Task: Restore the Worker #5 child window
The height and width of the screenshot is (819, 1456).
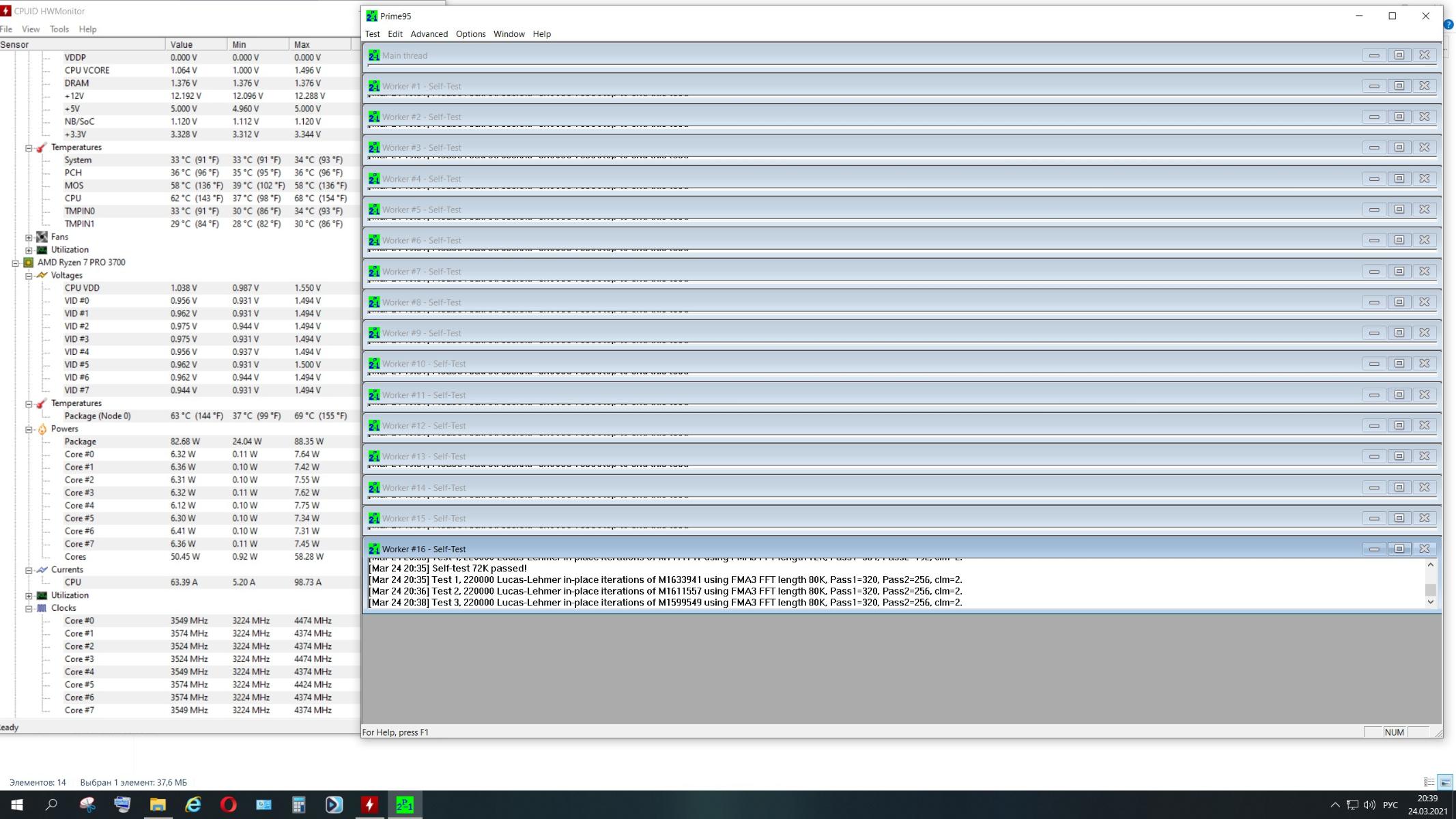Action: pyautogui.click(x=1399, y=210)
